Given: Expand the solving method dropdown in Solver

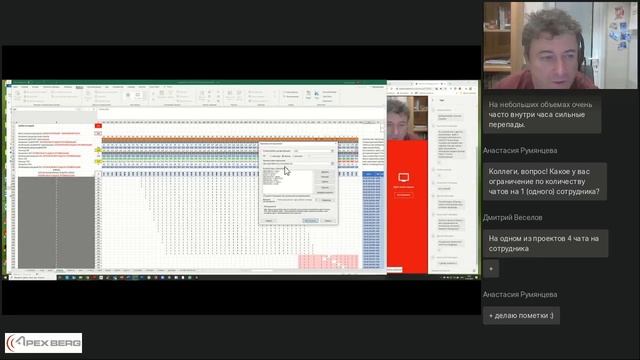Looking at the screenshot, I should (316, 200).
